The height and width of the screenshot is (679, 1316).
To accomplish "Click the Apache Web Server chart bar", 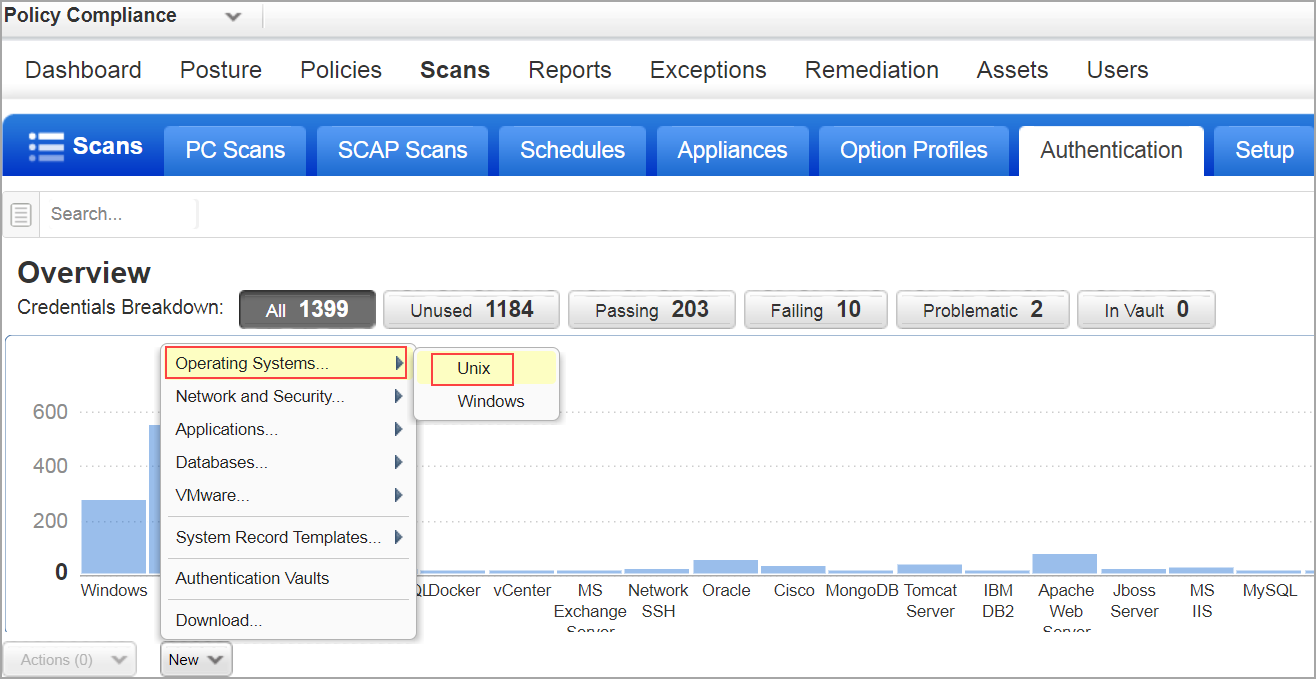I will coord(1065,563).
